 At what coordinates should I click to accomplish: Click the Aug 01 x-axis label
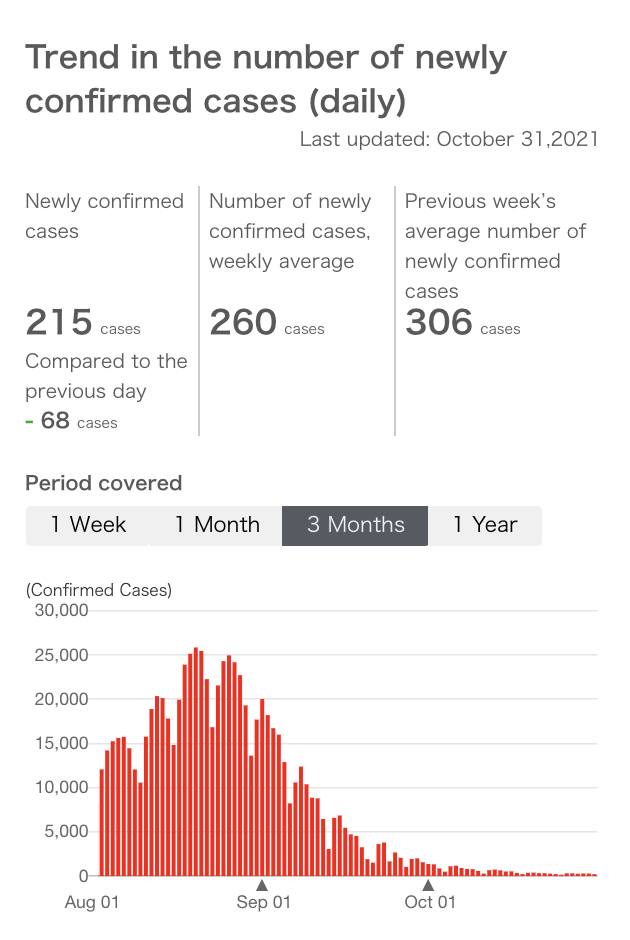click(x=92, y=902)
